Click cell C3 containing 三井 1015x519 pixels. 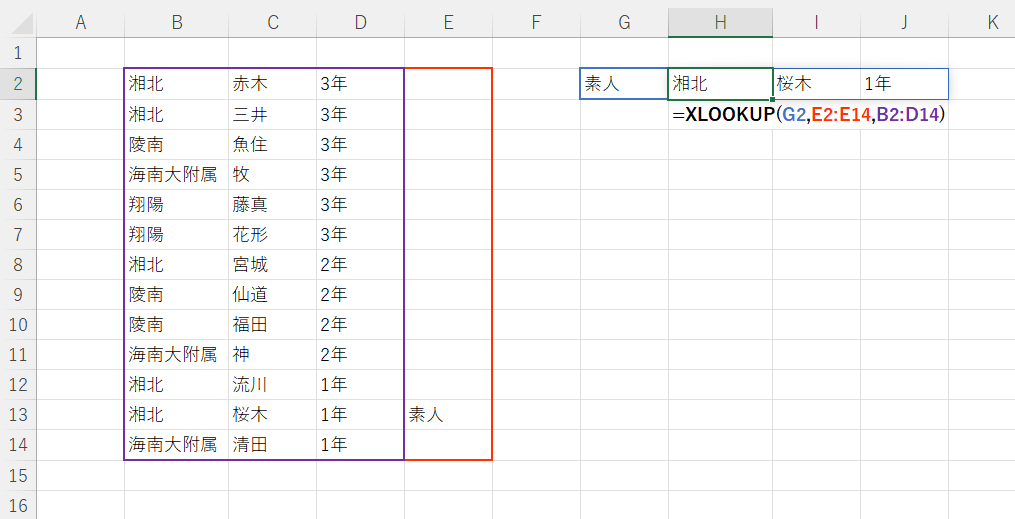coord(273,114)
